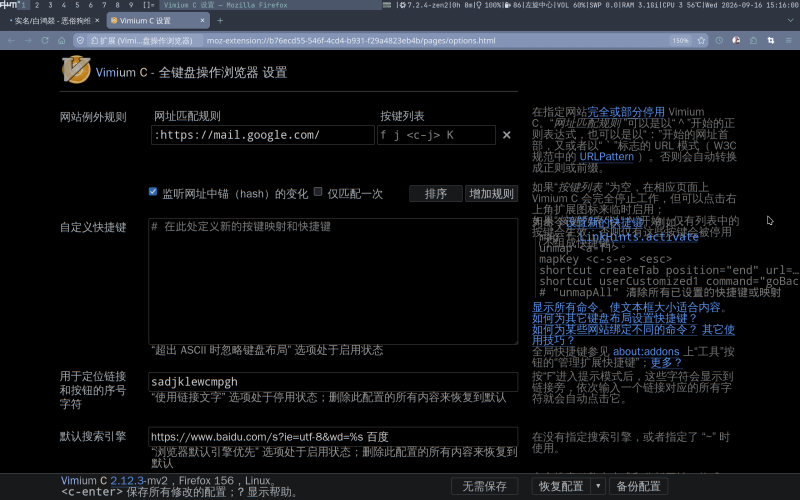This screenshot has width=800, height=500.
Task: Click inside the 自定义快捷键 text area
Action: coord(333,281)
